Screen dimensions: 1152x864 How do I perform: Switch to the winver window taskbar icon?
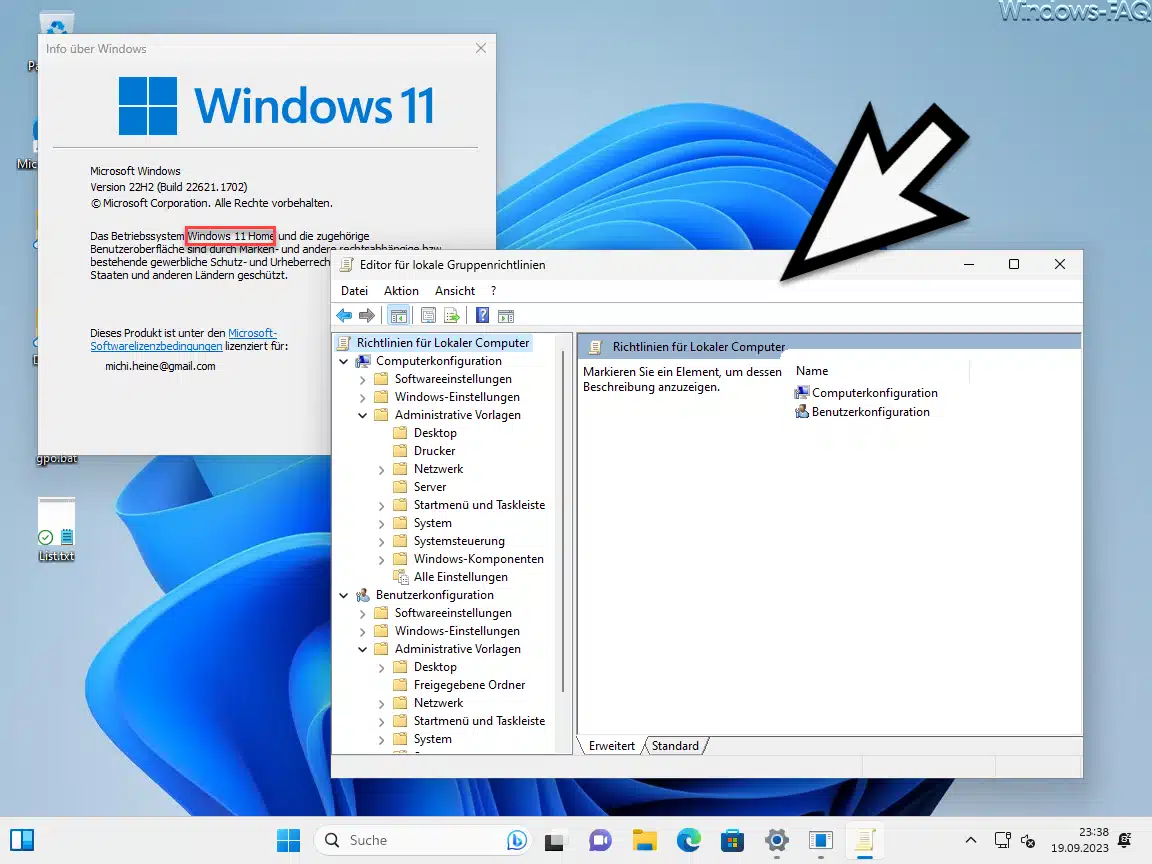pos(821,840)
